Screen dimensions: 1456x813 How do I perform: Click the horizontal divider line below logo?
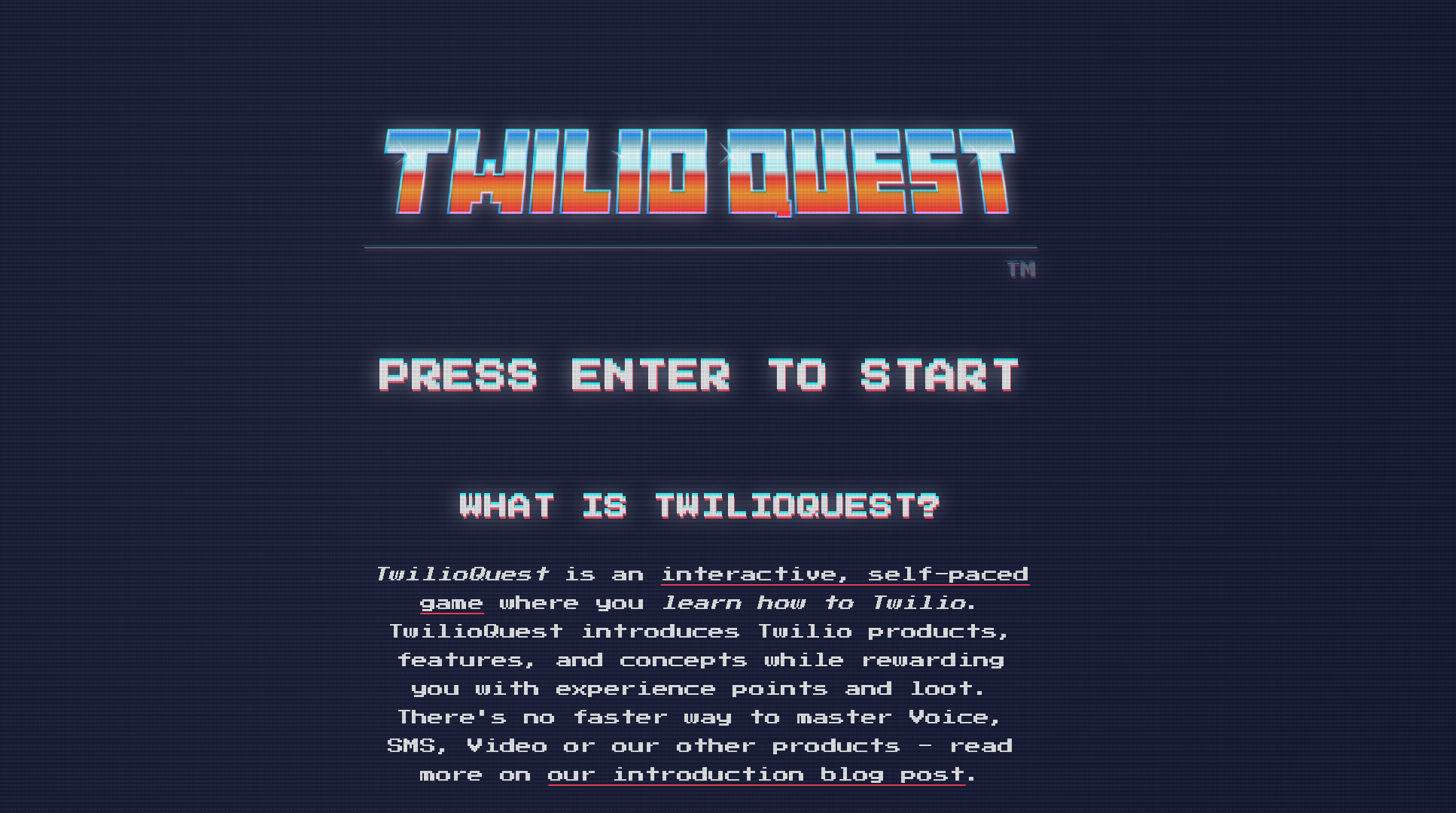(x=695, y=245)
